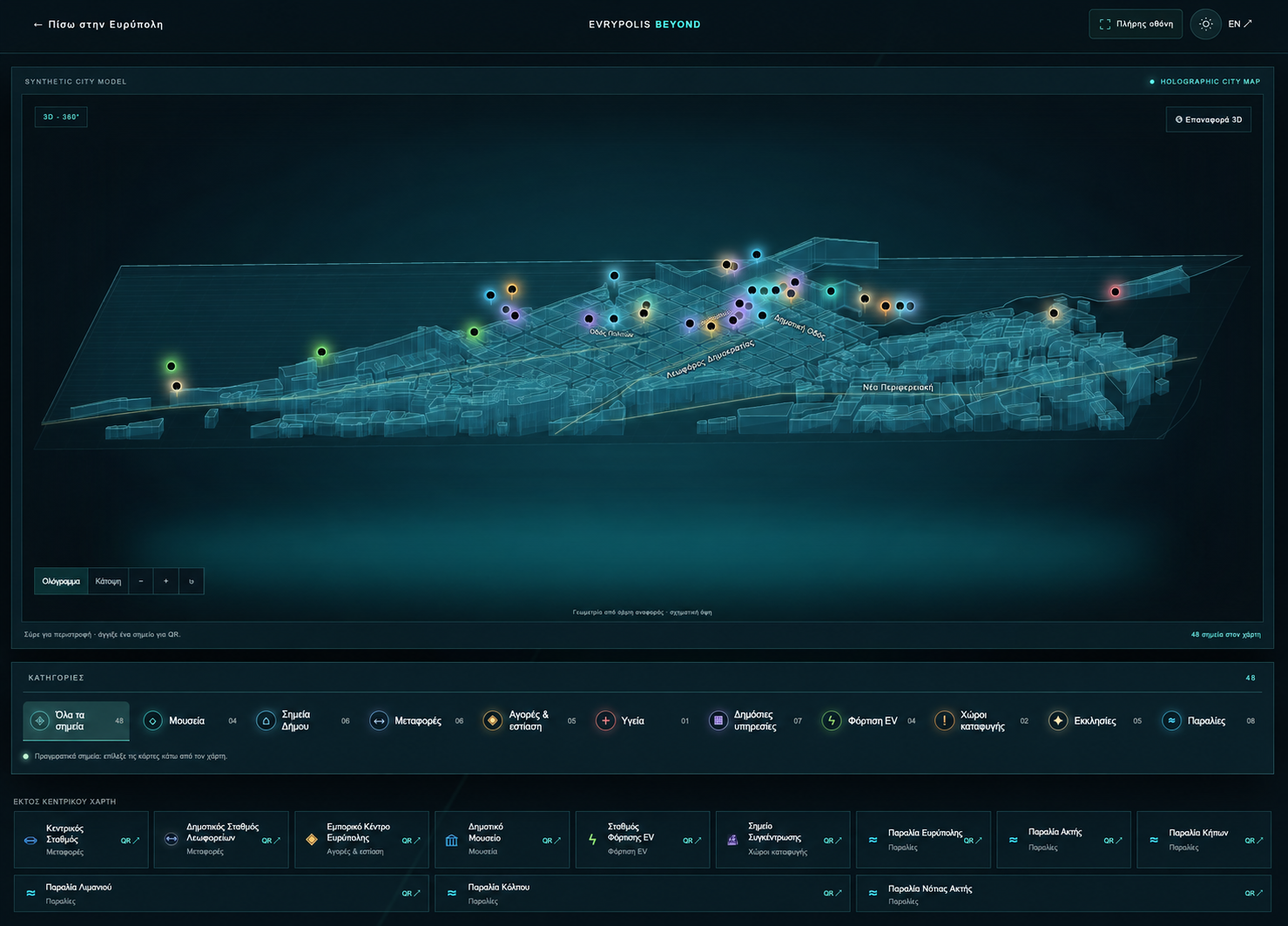Click the HOLOGRAPHIC CITY MAP label
The width and height of the screenshot is (1288, 926).
point(1210,82)
